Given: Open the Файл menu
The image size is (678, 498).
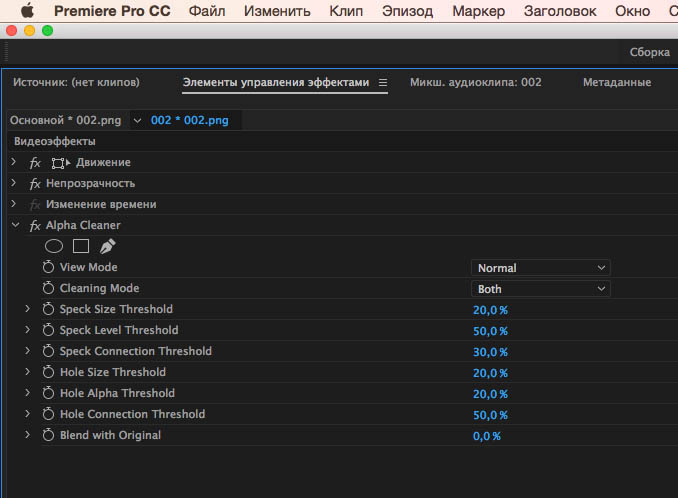Looking at the screenshot, I should click(x=207, y=11).
